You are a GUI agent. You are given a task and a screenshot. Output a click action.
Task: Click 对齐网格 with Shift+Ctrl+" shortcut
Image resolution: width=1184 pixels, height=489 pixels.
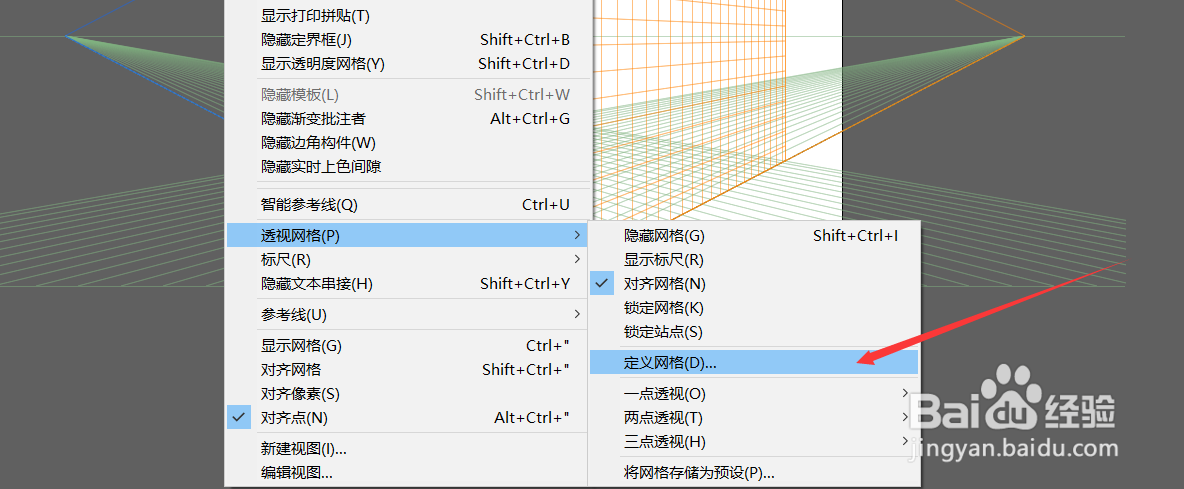click(408, 370)
